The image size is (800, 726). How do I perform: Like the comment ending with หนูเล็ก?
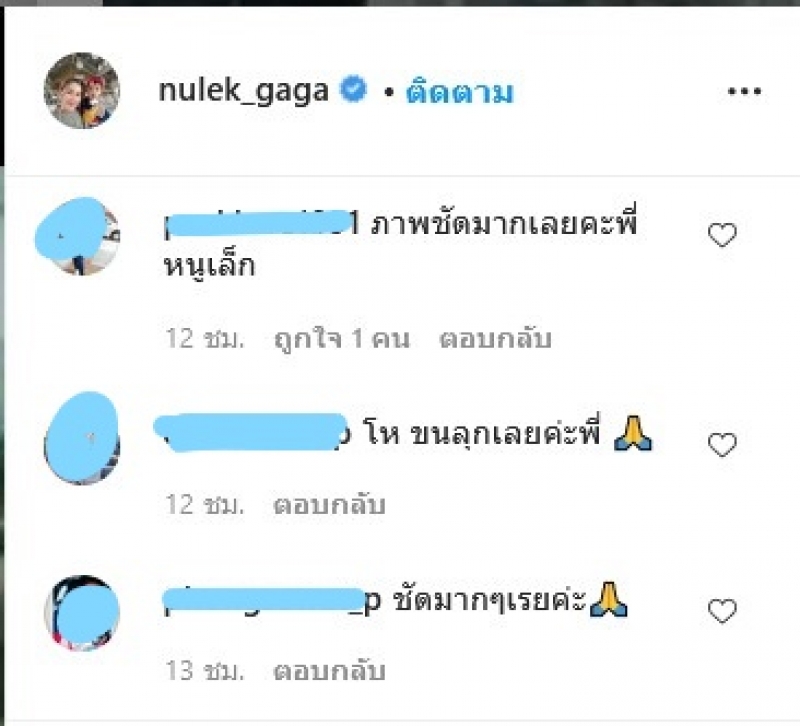tap(722, 235)
